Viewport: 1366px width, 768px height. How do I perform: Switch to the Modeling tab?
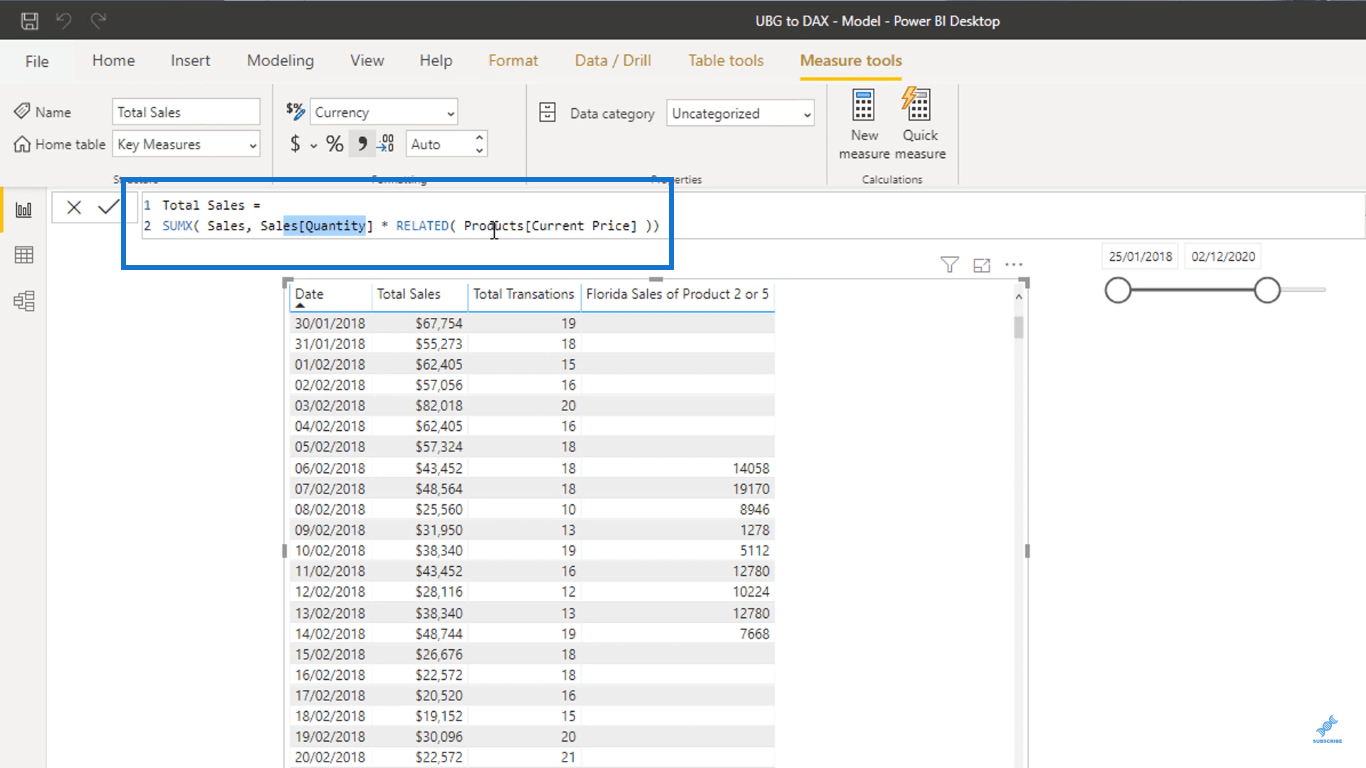click(280, 60)
